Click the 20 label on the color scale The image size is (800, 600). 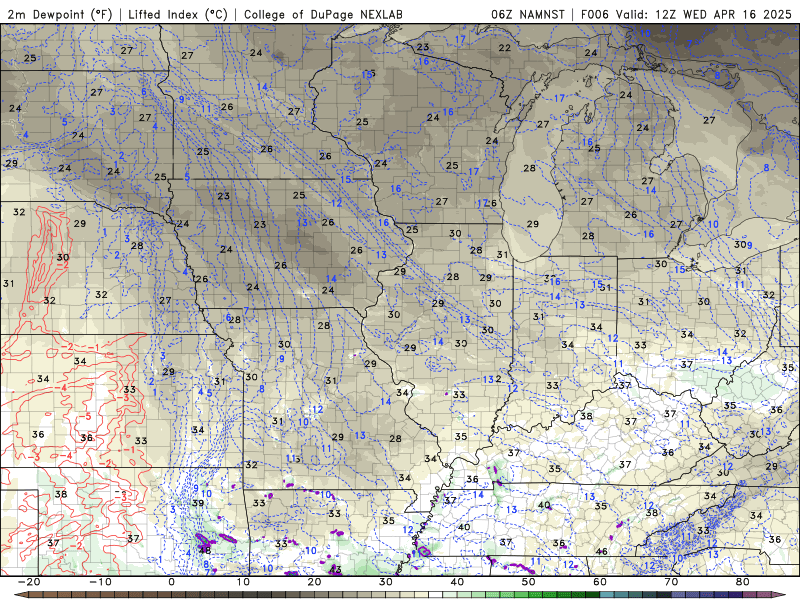pyautogui.click(x=314, y=582)
